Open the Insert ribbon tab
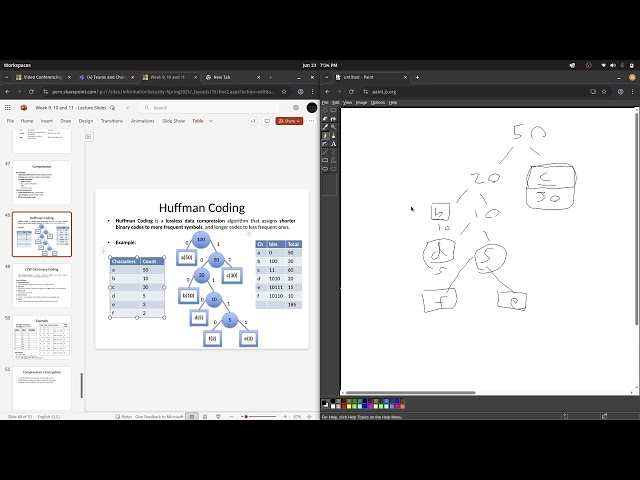640x480 pixels. click(47, 121)
